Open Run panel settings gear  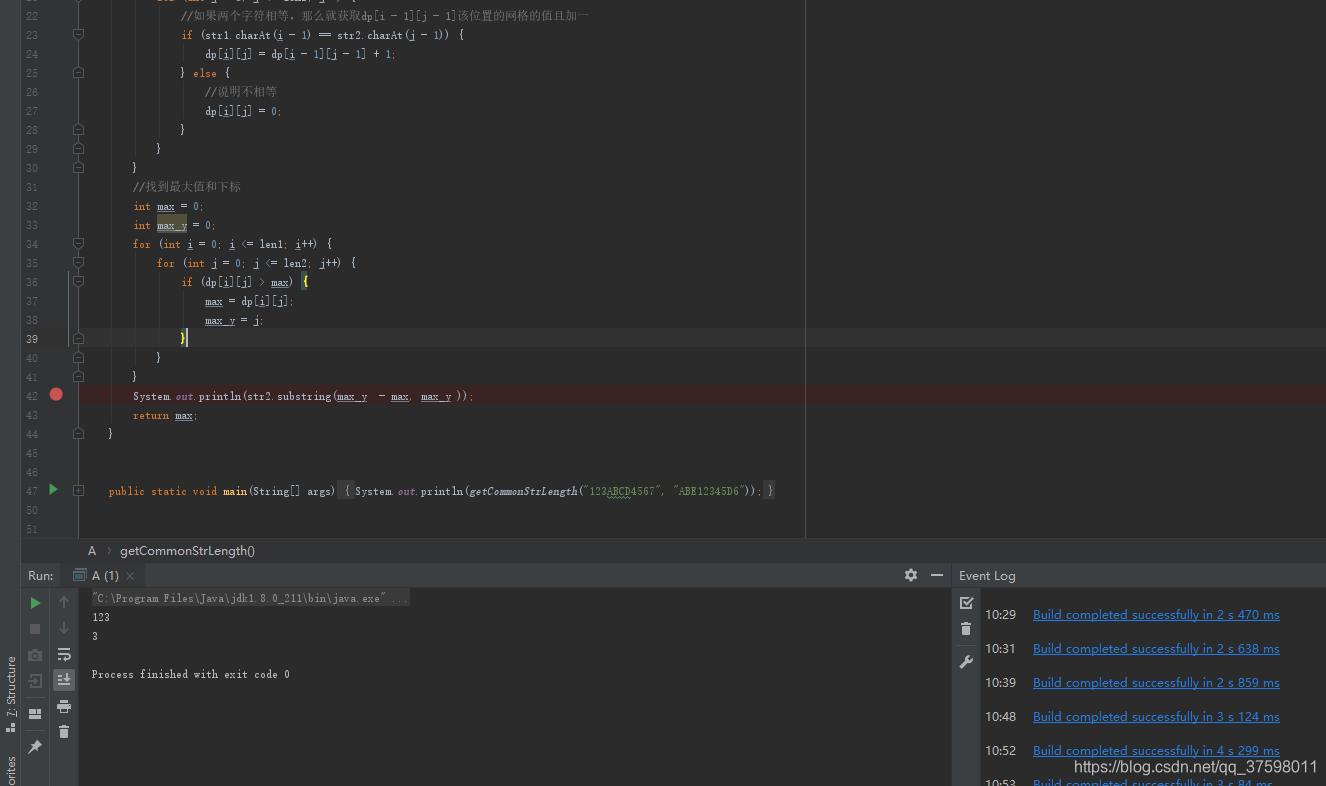[x=911, y=575]
